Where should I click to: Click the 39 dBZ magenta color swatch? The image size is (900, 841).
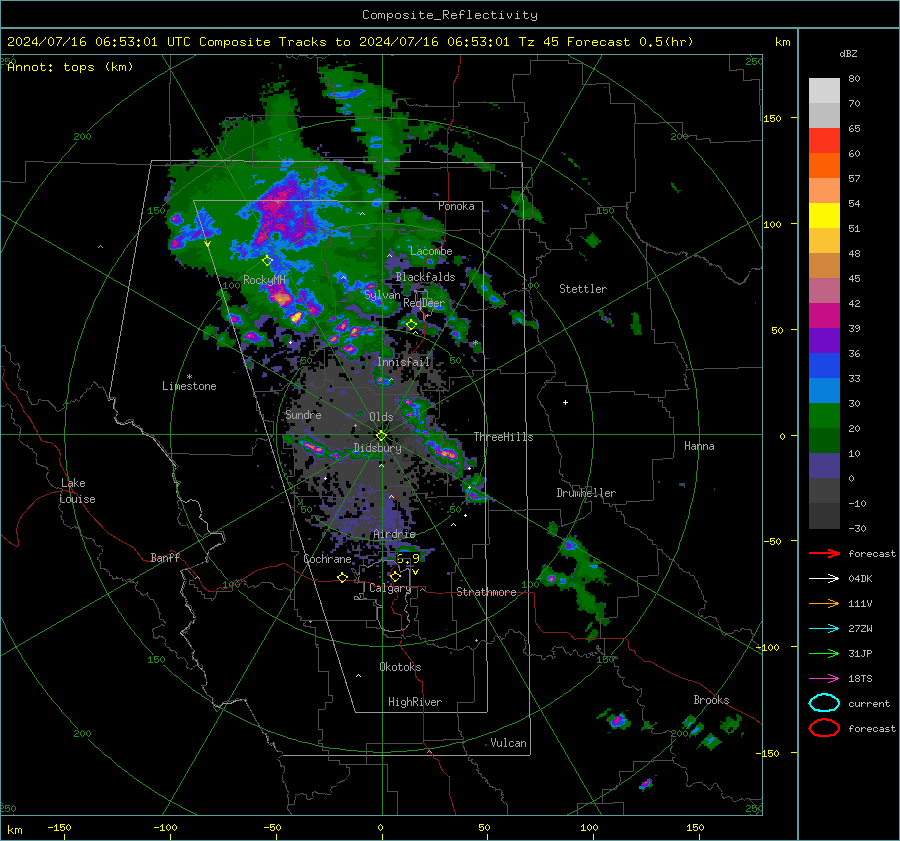coord(824,315)
